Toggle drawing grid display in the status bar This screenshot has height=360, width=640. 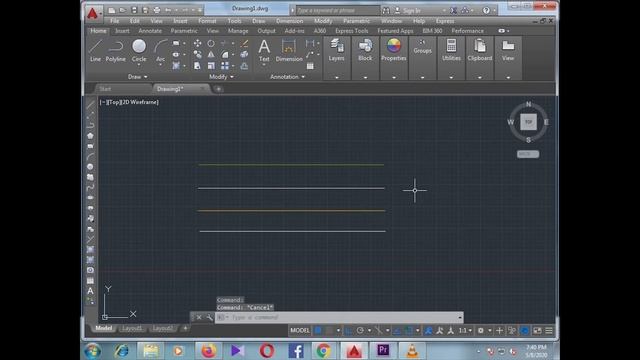(x=318, y=330)
